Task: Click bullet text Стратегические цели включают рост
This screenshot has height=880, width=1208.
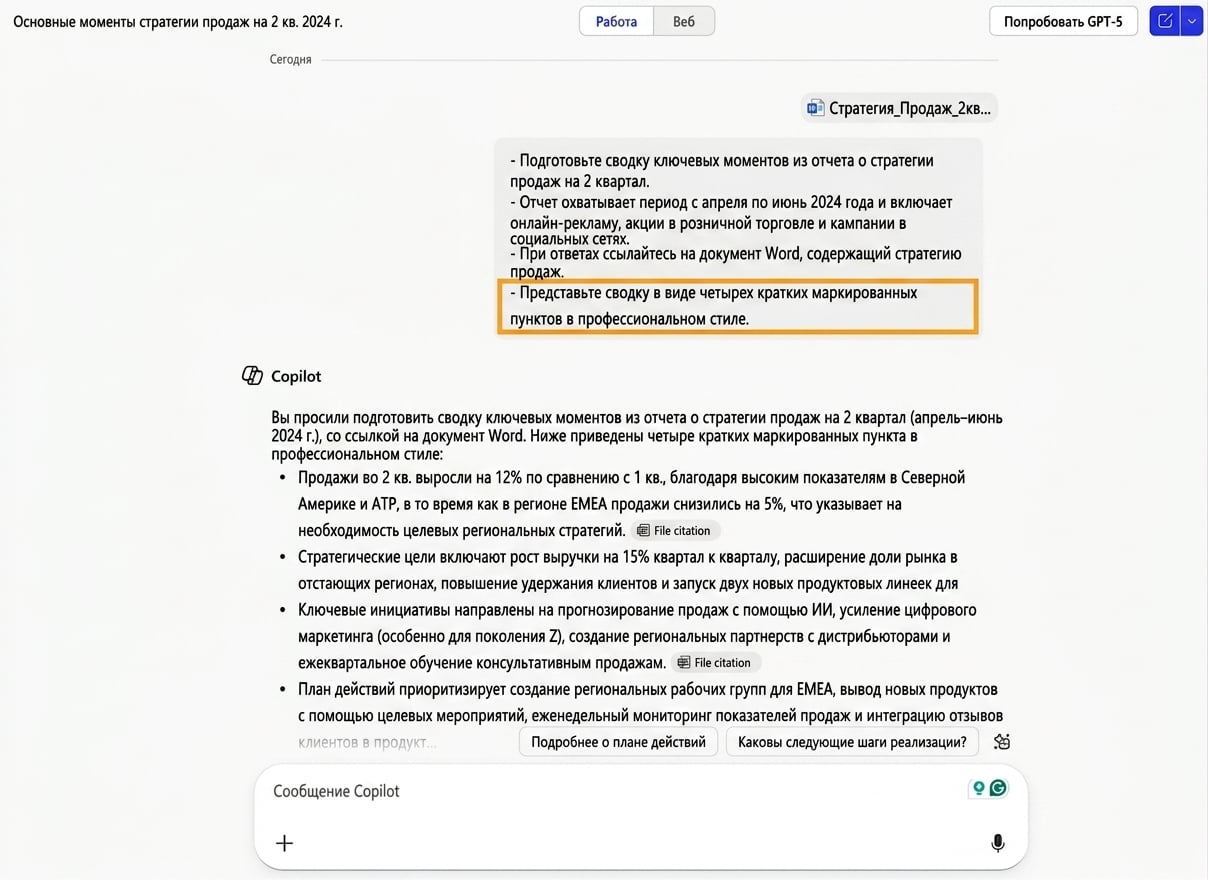Action: coord(628,570)
